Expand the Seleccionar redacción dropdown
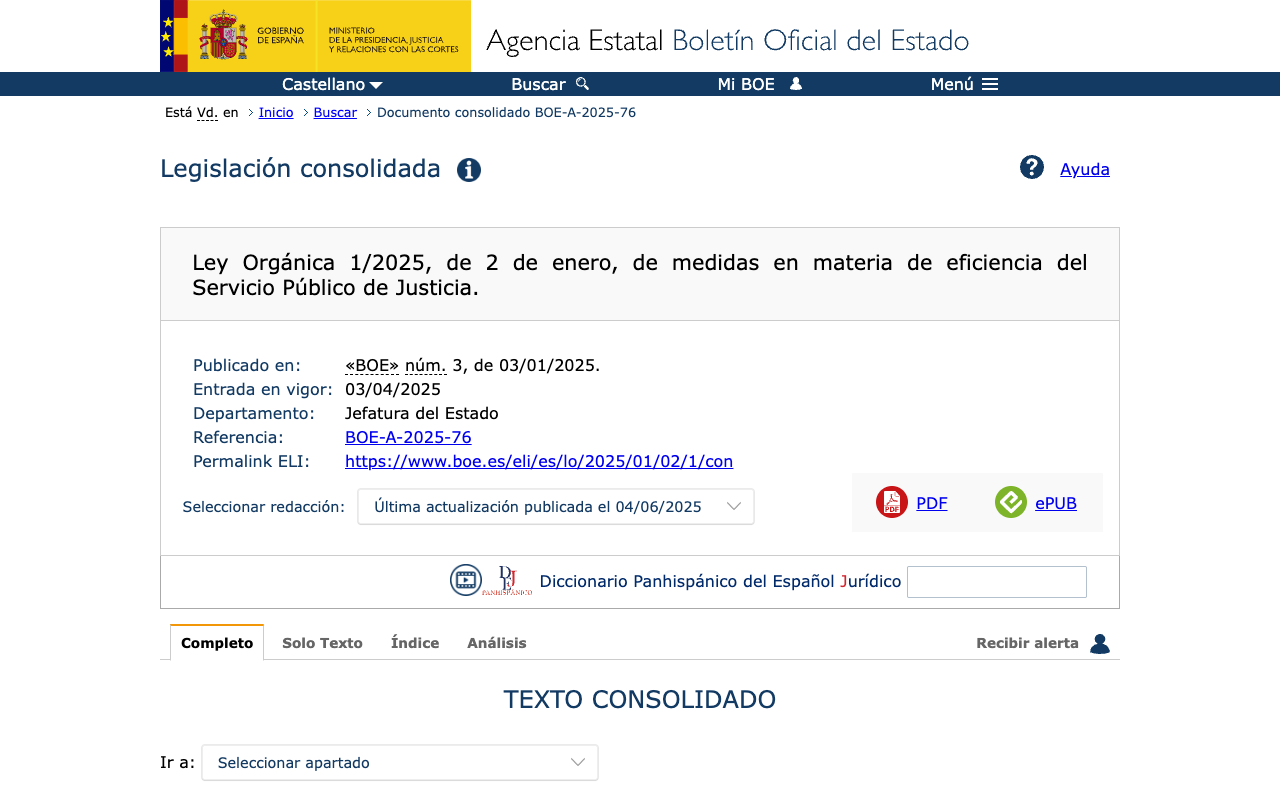The image size is (1280, 800). [x=556, y=507]
